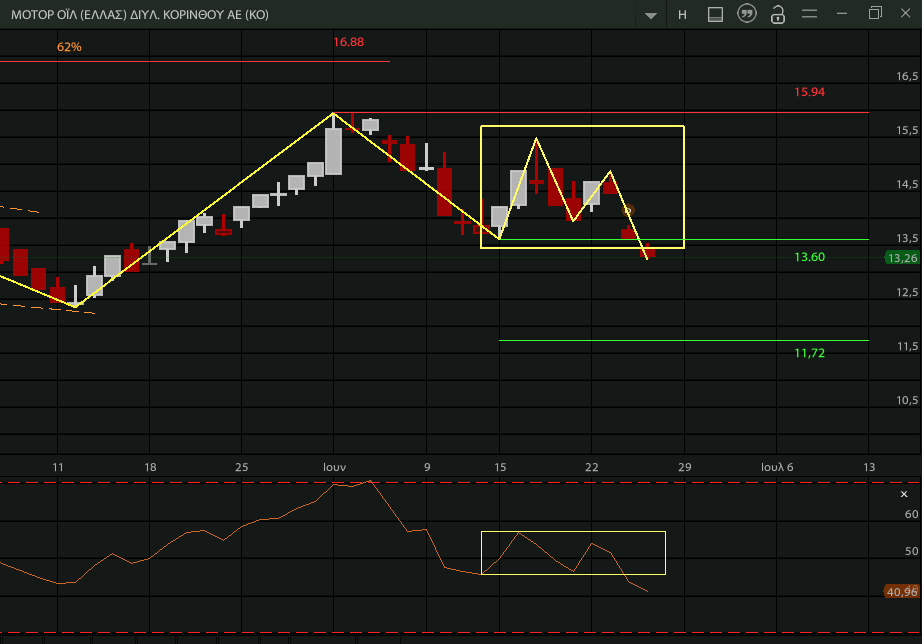Select the 15.94 red price label
This screenshot has height=644, width=922.
pyautogui.click(x=810, y=92)
